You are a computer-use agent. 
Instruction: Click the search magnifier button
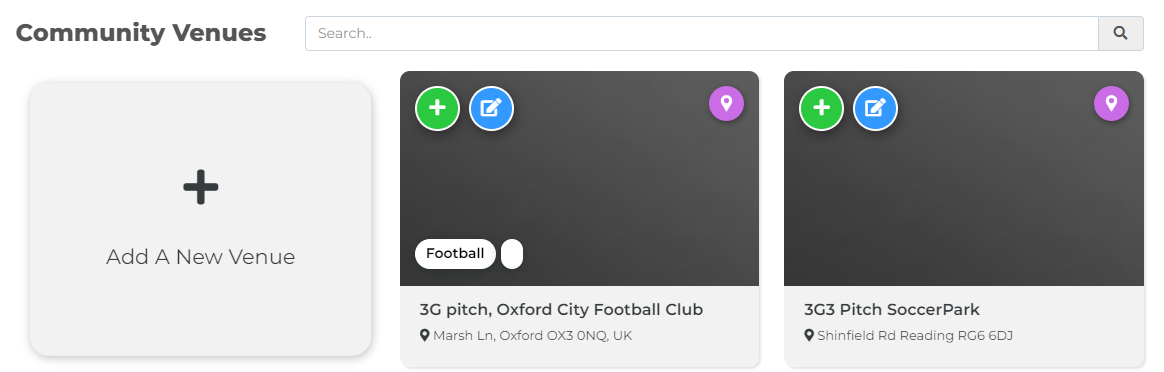click(1121, 33)
